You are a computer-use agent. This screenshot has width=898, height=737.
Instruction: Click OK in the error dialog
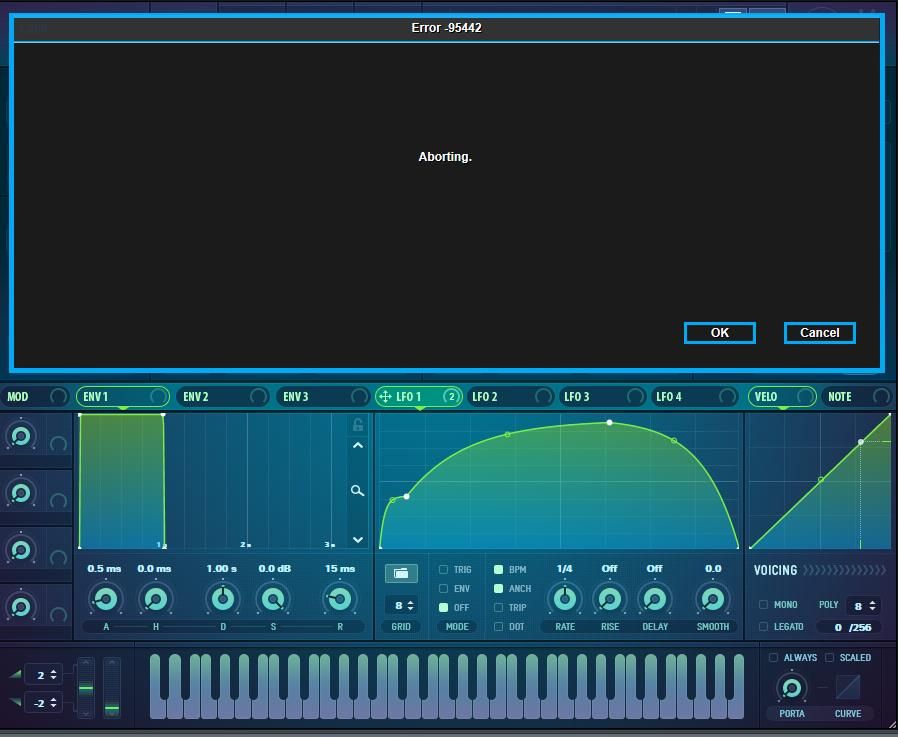point(719,333)
